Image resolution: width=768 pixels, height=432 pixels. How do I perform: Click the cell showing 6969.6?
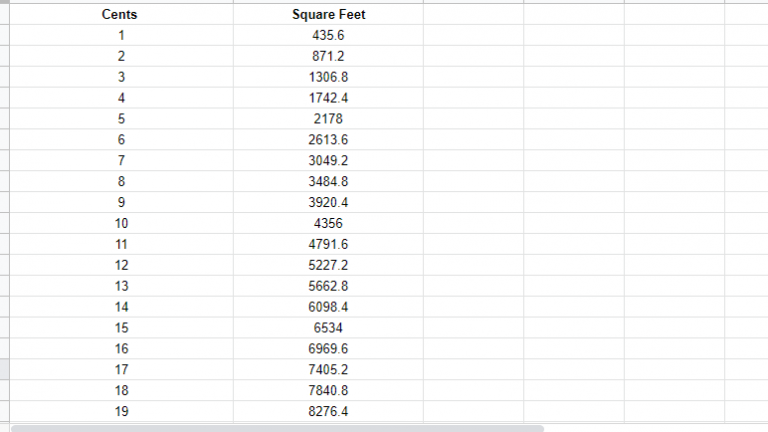pos(328,349)
